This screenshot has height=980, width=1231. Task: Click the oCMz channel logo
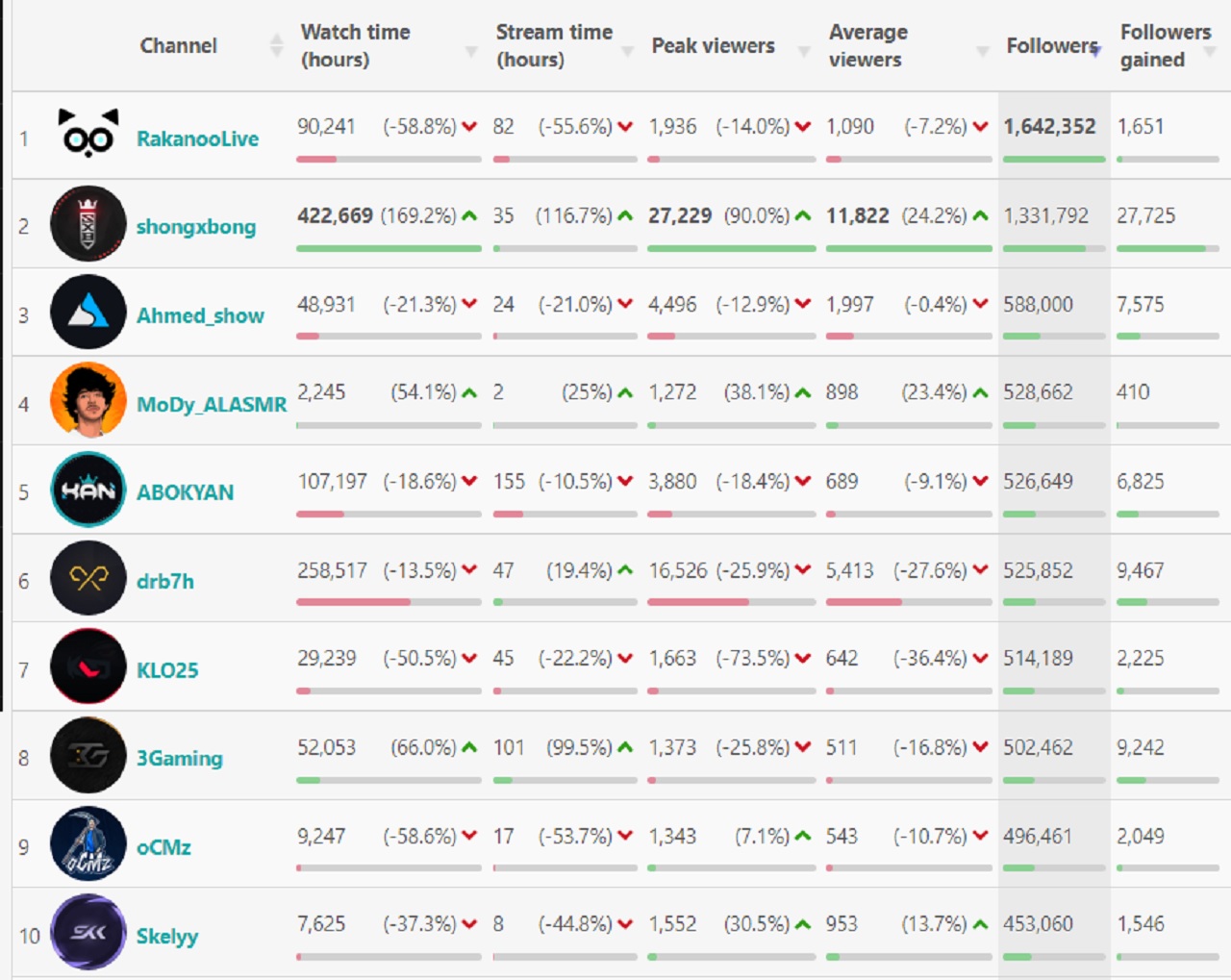coord(88,844)
